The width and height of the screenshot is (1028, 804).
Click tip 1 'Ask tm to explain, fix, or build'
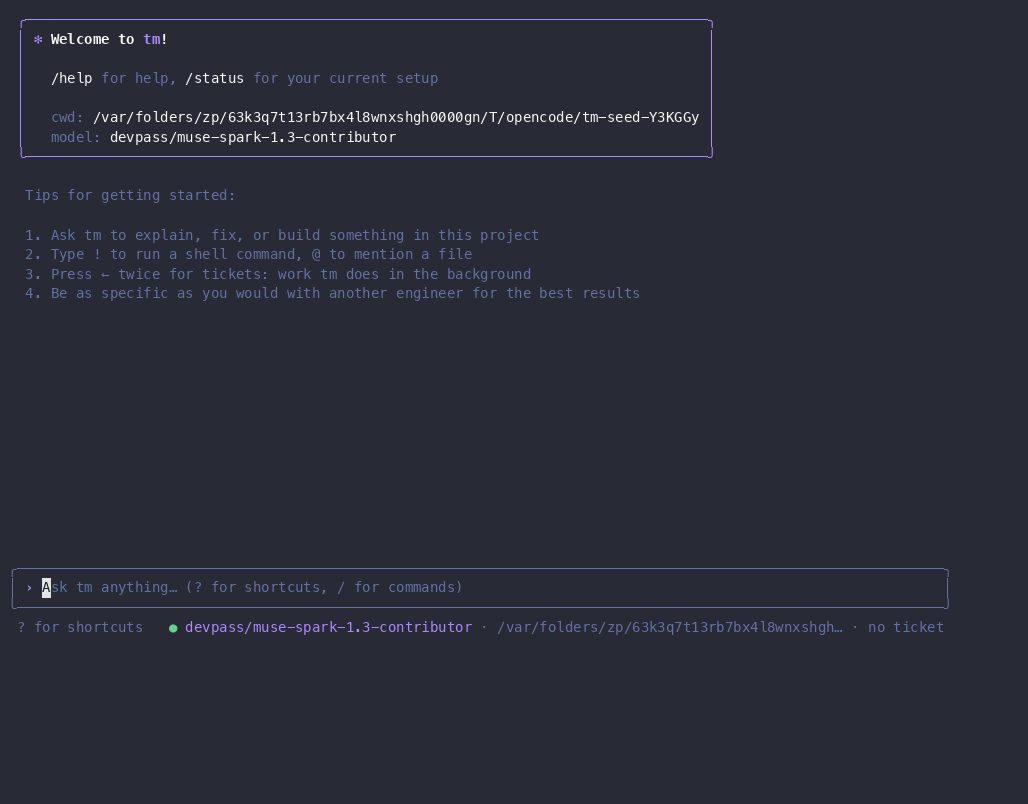pos(282,235)
